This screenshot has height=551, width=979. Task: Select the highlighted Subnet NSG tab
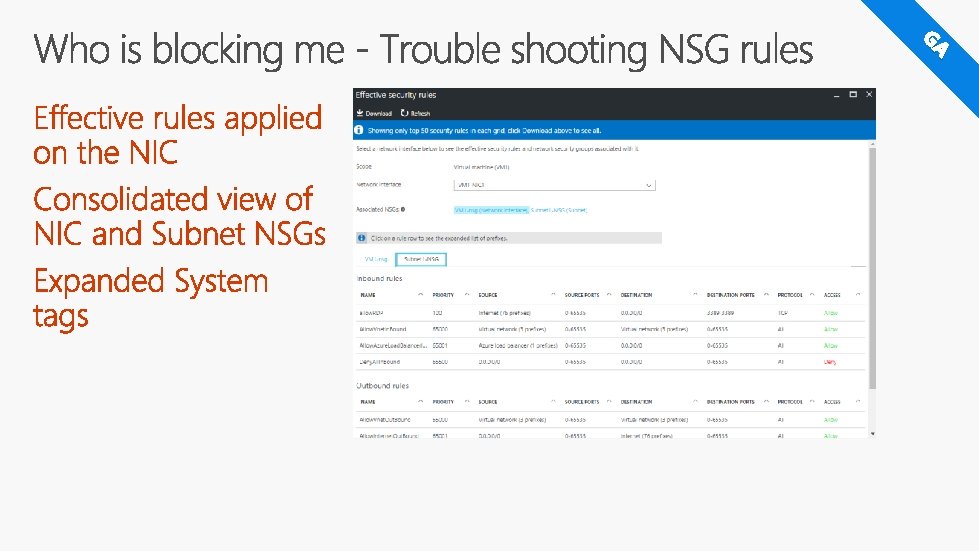[x=421, y=259]
